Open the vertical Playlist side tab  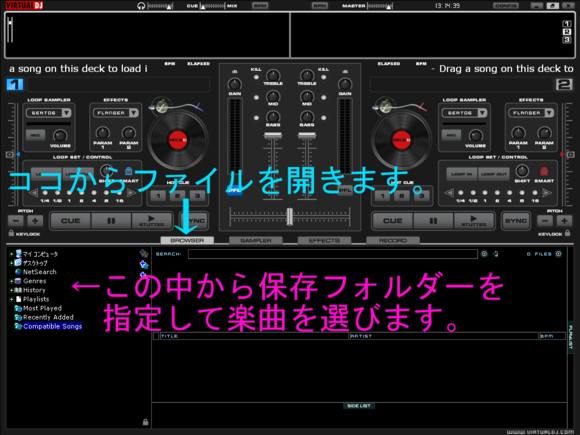(x=571, y=337)
